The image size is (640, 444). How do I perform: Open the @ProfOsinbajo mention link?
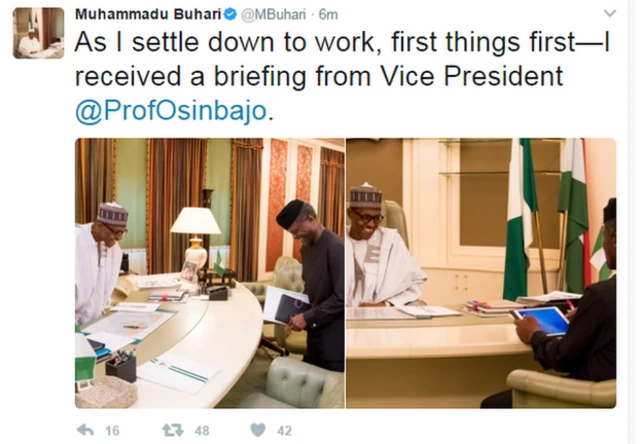(x=170, y=111)
